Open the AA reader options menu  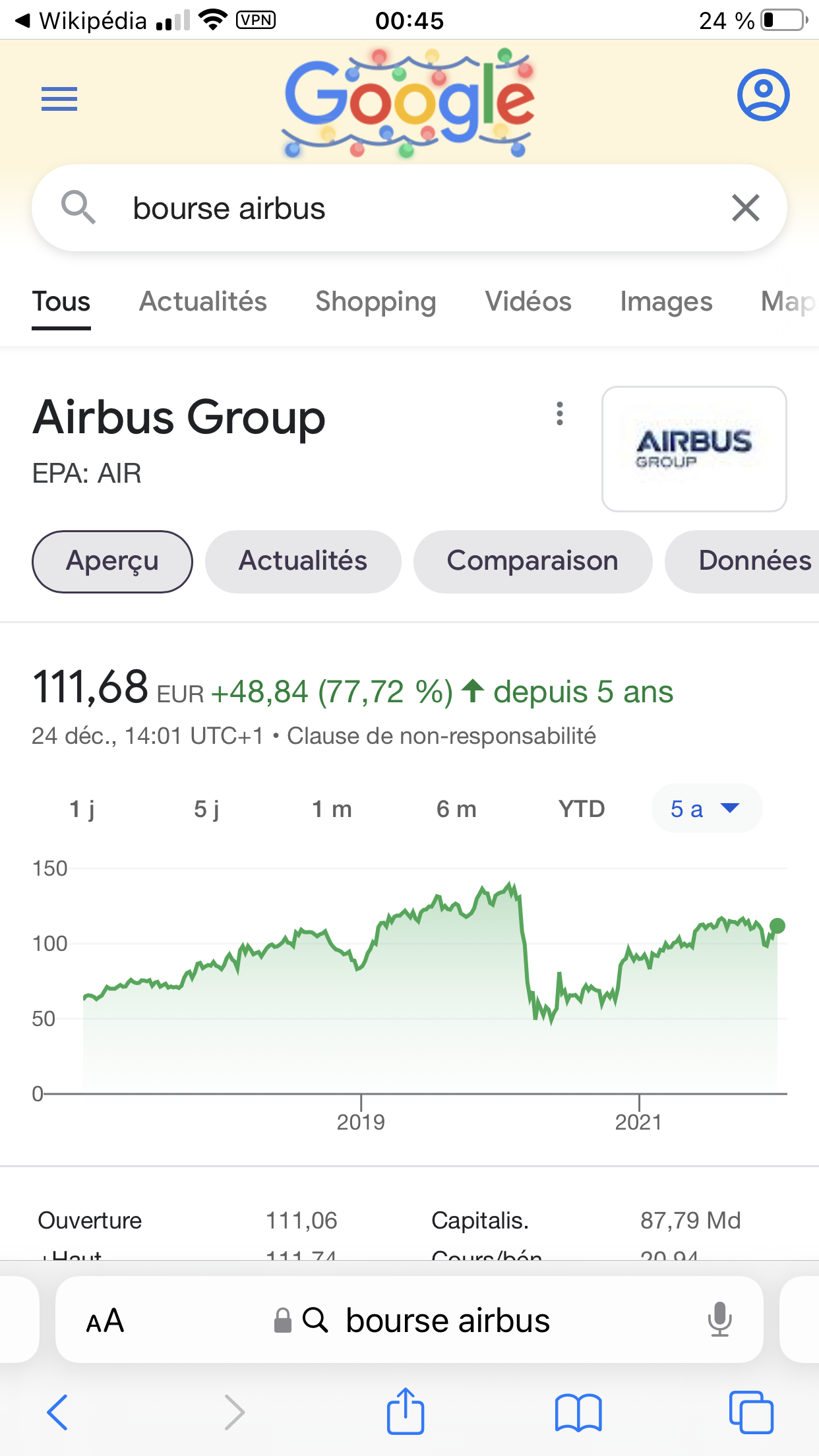pos(105,1321)
